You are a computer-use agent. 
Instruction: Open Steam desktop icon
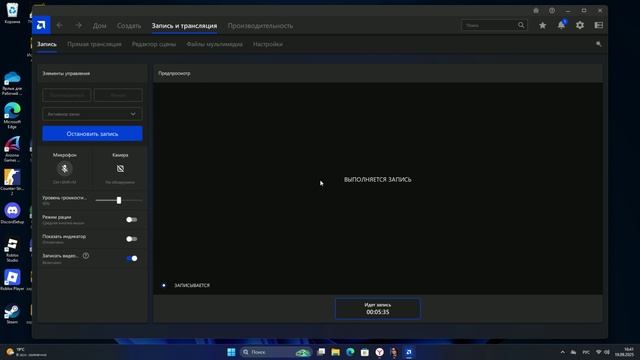[x=12, y=314]
